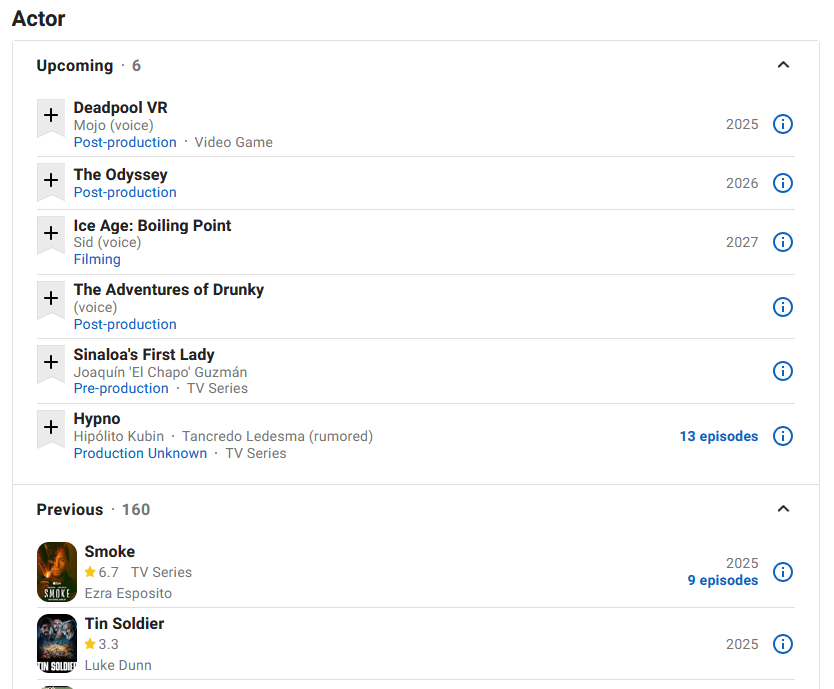Show info for Ice Age: Boiling Point
Viewport: 834px width, 689px height.
(x=782, y=242)
